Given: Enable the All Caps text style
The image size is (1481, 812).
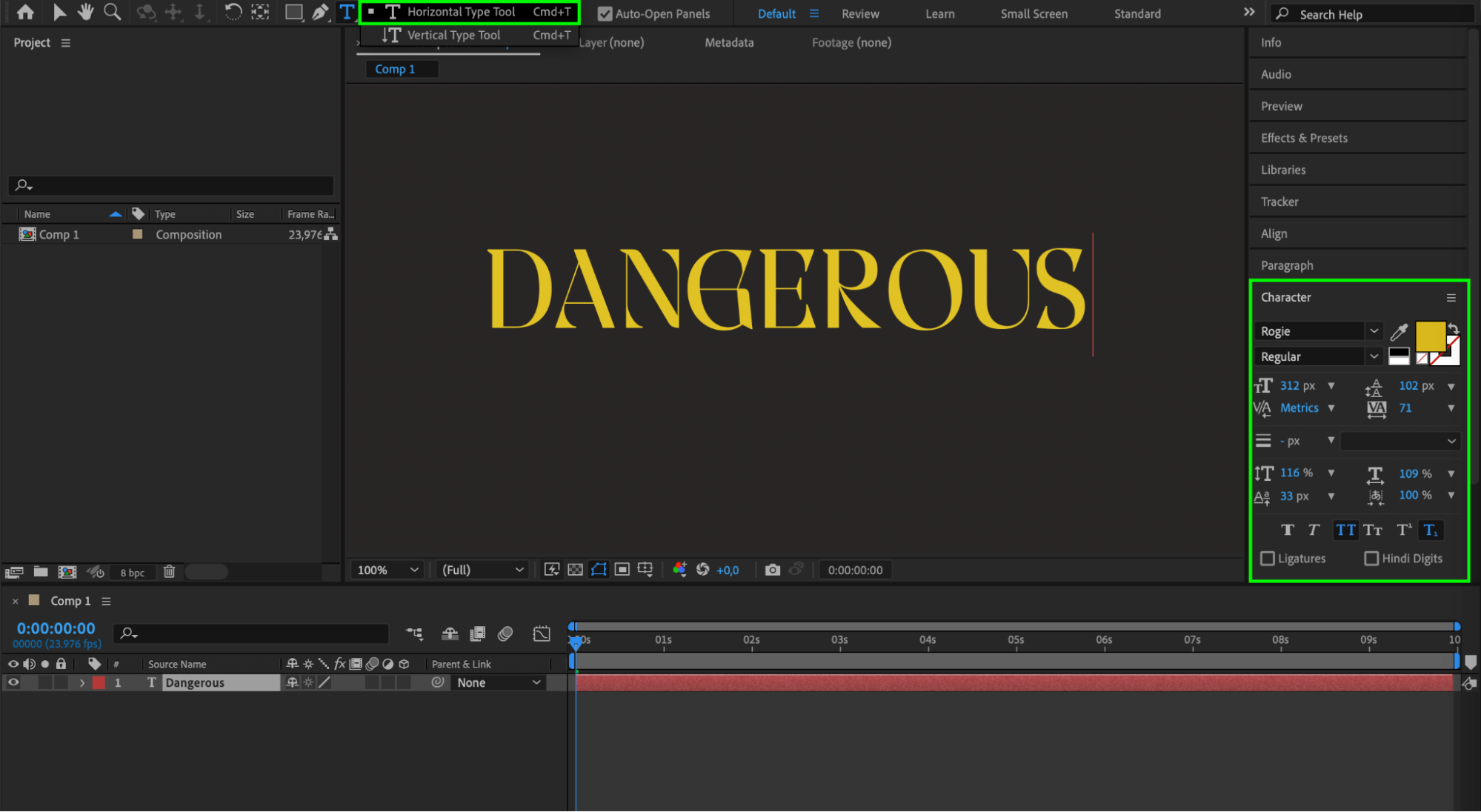Looking at the screenshot, I should point(1345,530).
